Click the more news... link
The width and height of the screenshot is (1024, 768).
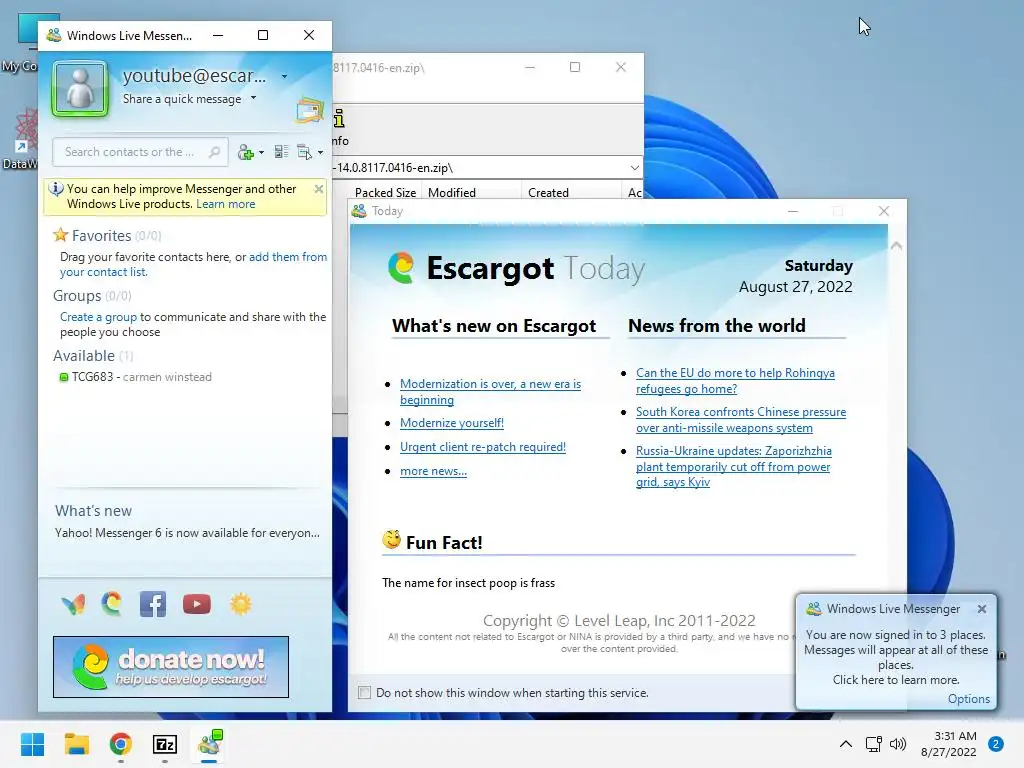pyautogui.click(x=433, y=471)
